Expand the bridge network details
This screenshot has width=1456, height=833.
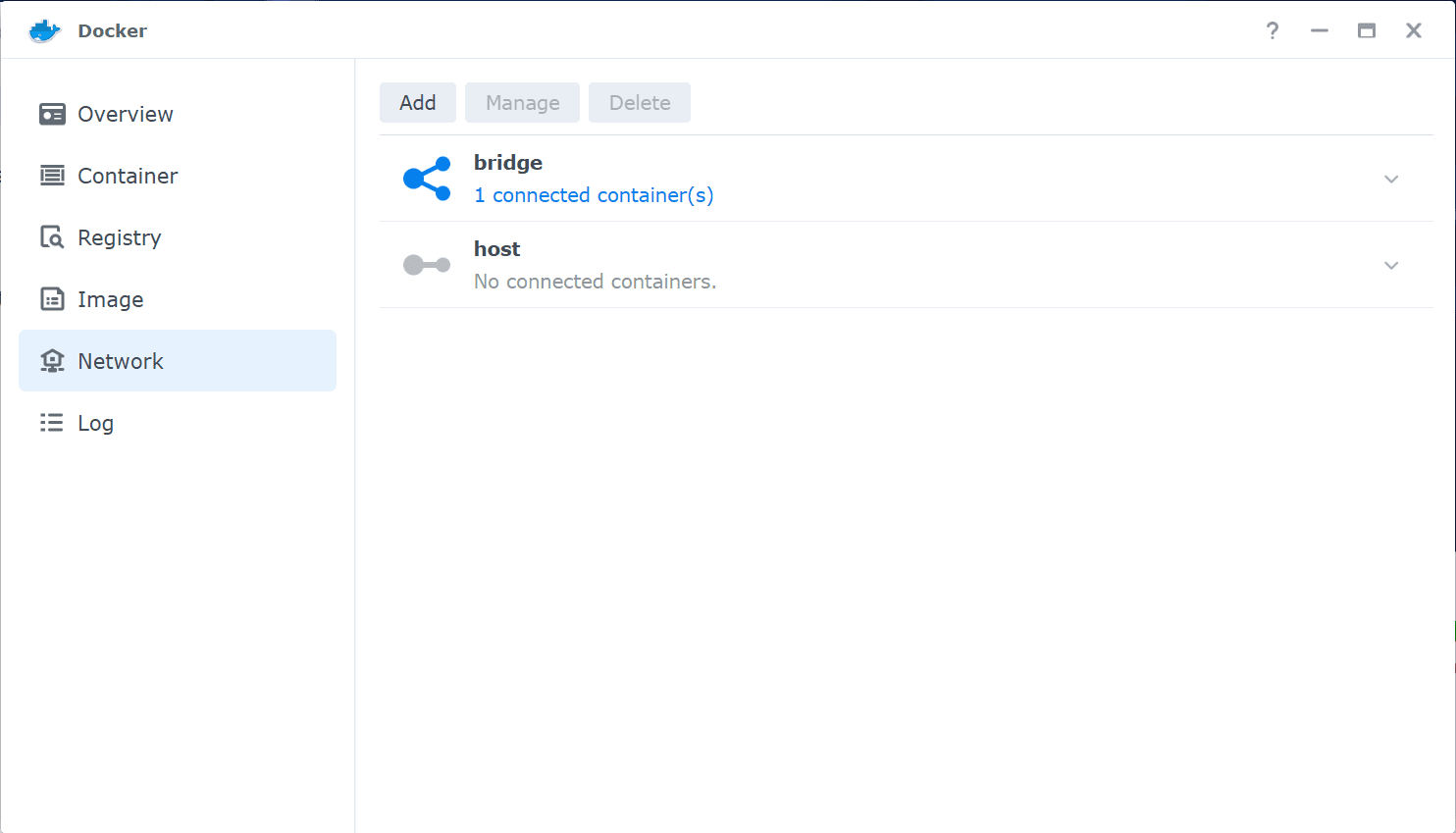[1391, 179]
